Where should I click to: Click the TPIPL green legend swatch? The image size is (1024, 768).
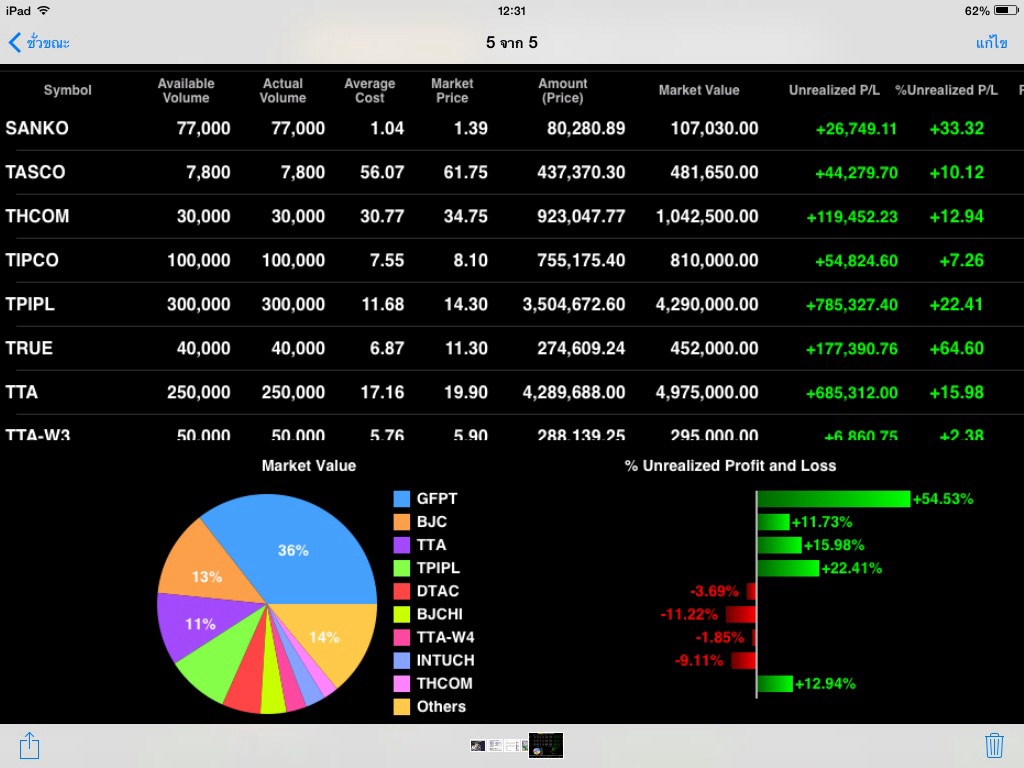click(x=402, y=568)
